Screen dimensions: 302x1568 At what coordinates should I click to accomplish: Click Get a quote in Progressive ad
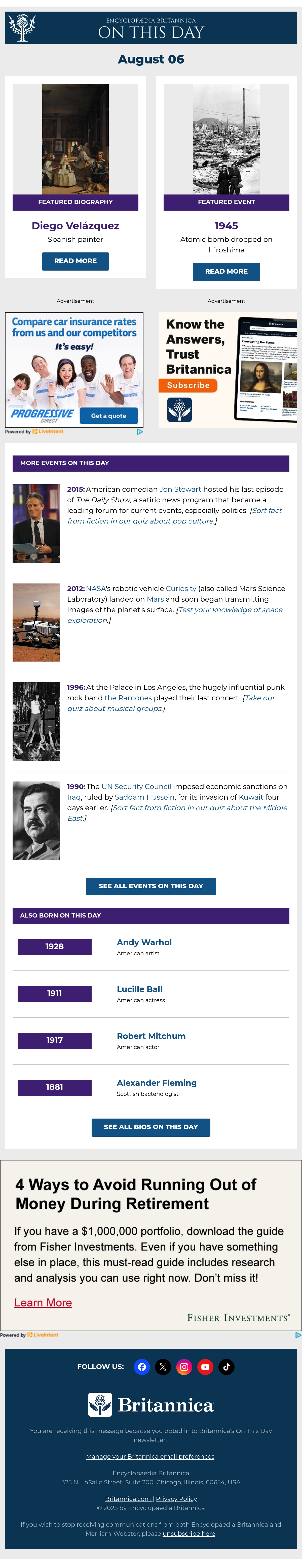(109, 416)
